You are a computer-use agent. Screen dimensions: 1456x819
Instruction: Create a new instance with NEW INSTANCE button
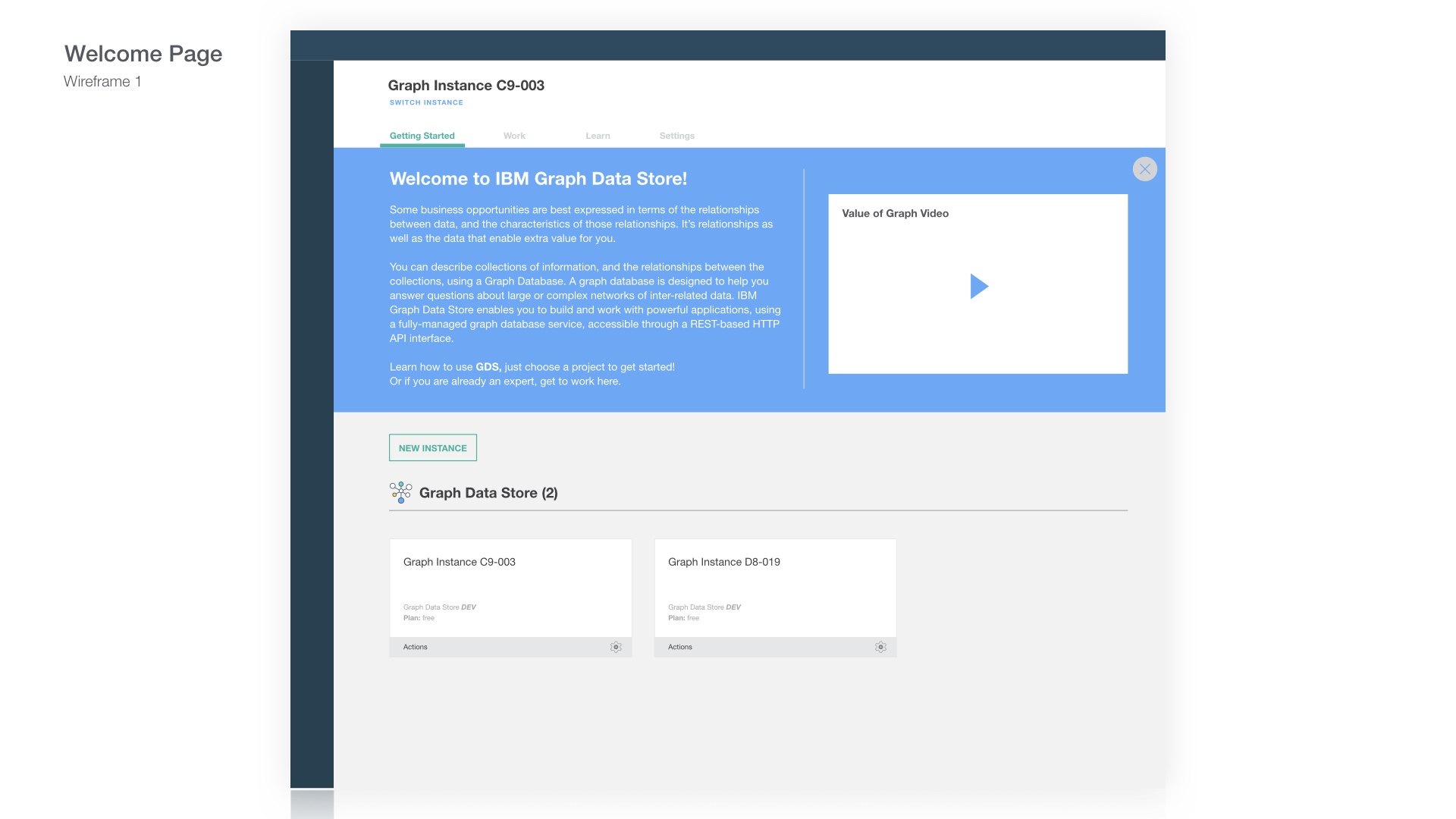coord(433,447)
